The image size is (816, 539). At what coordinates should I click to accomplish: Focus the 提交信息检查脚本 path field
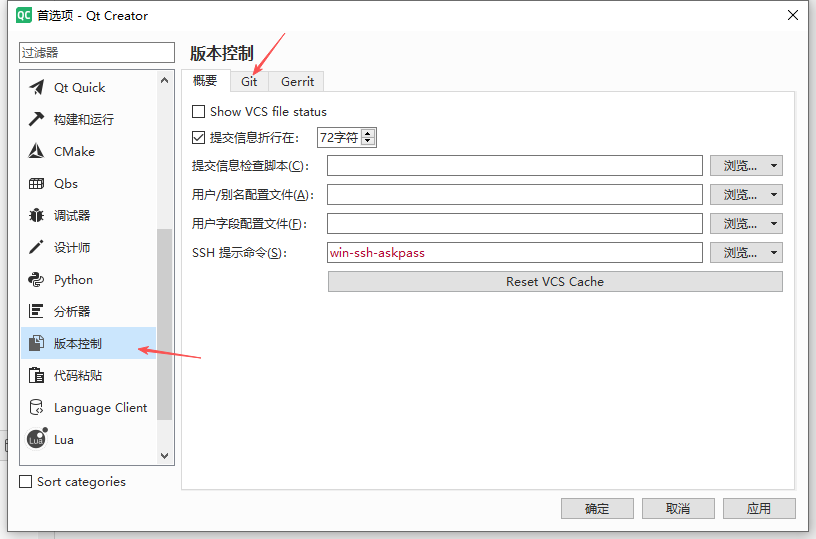pos(515,166)
